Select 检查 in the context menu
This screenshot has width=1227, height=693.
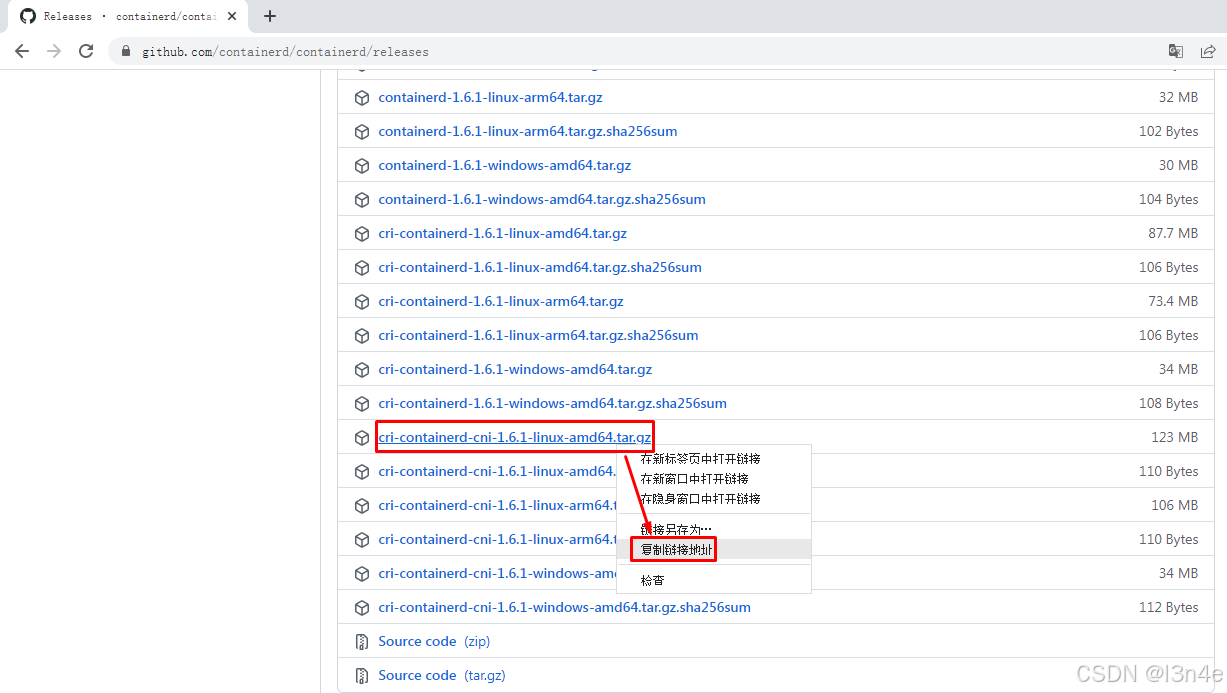(713, 580)
